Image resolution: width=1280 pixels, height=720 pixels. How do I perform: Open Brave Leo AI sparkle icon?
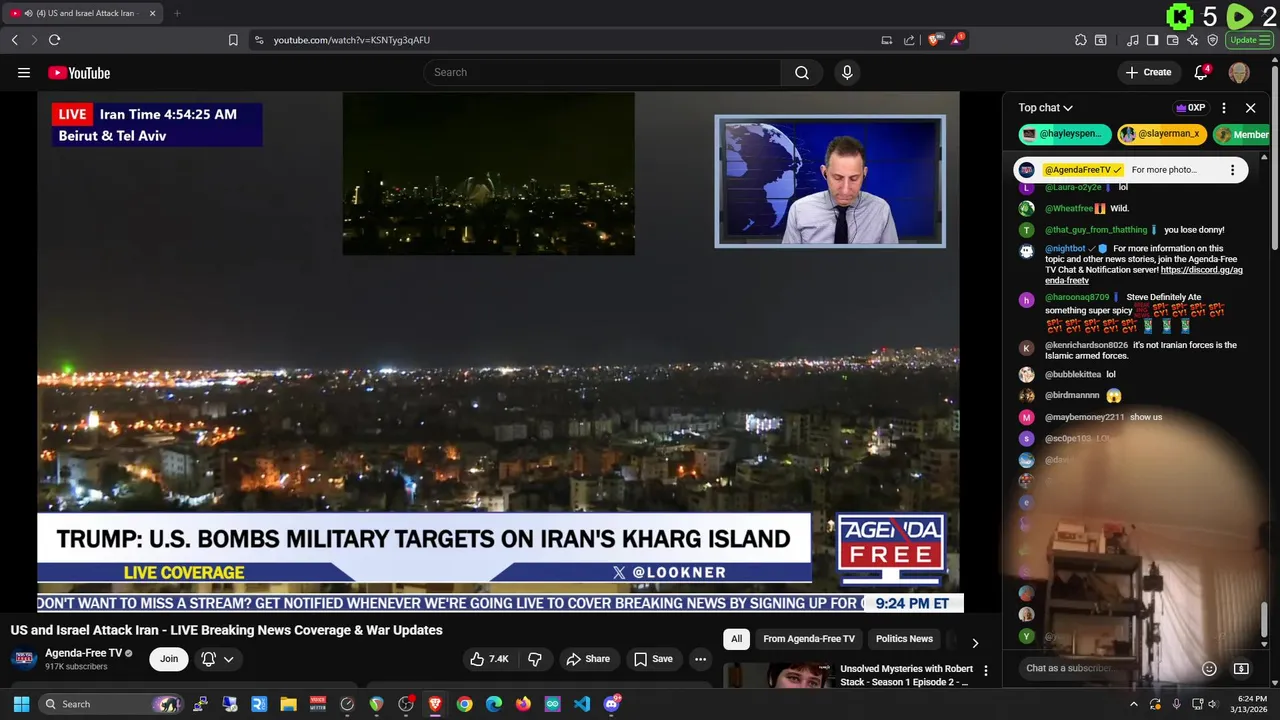coord(1192,40)
